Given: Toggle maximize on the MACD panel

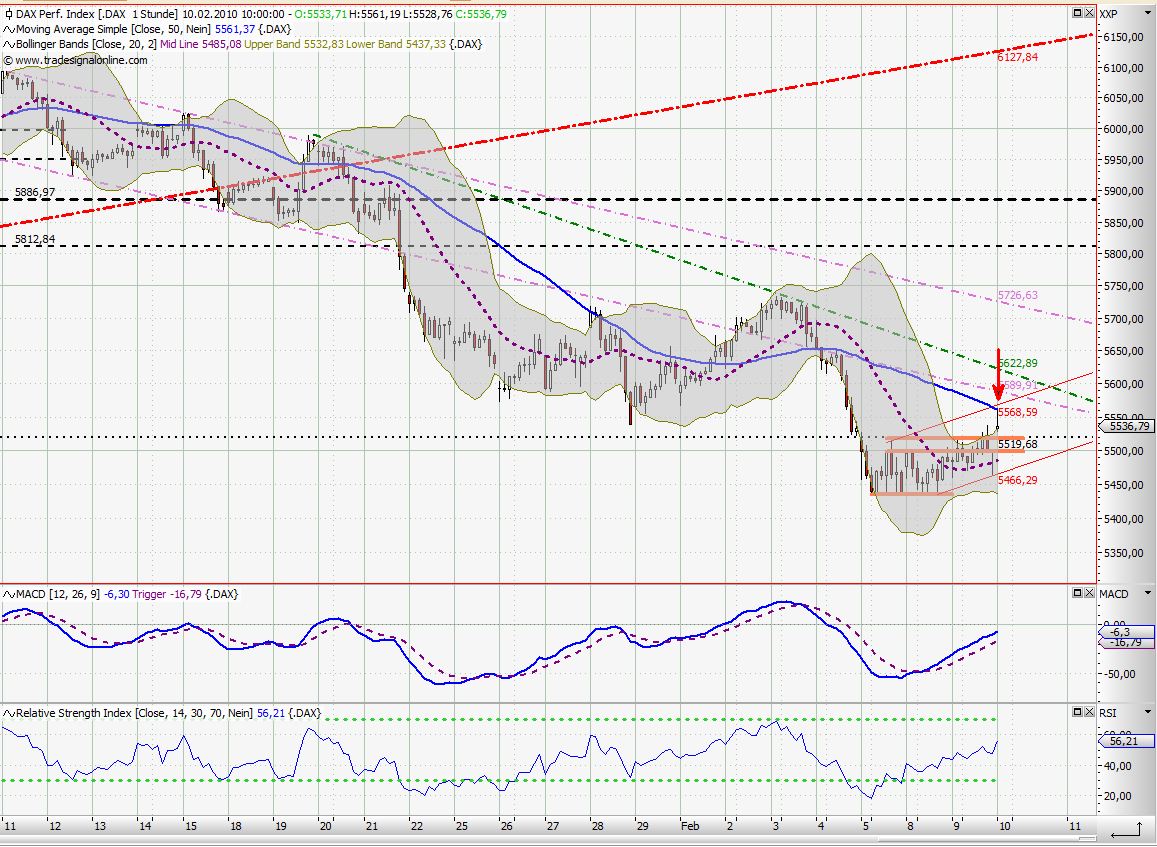Looking at the screenshot, I should click(1078, 593).
